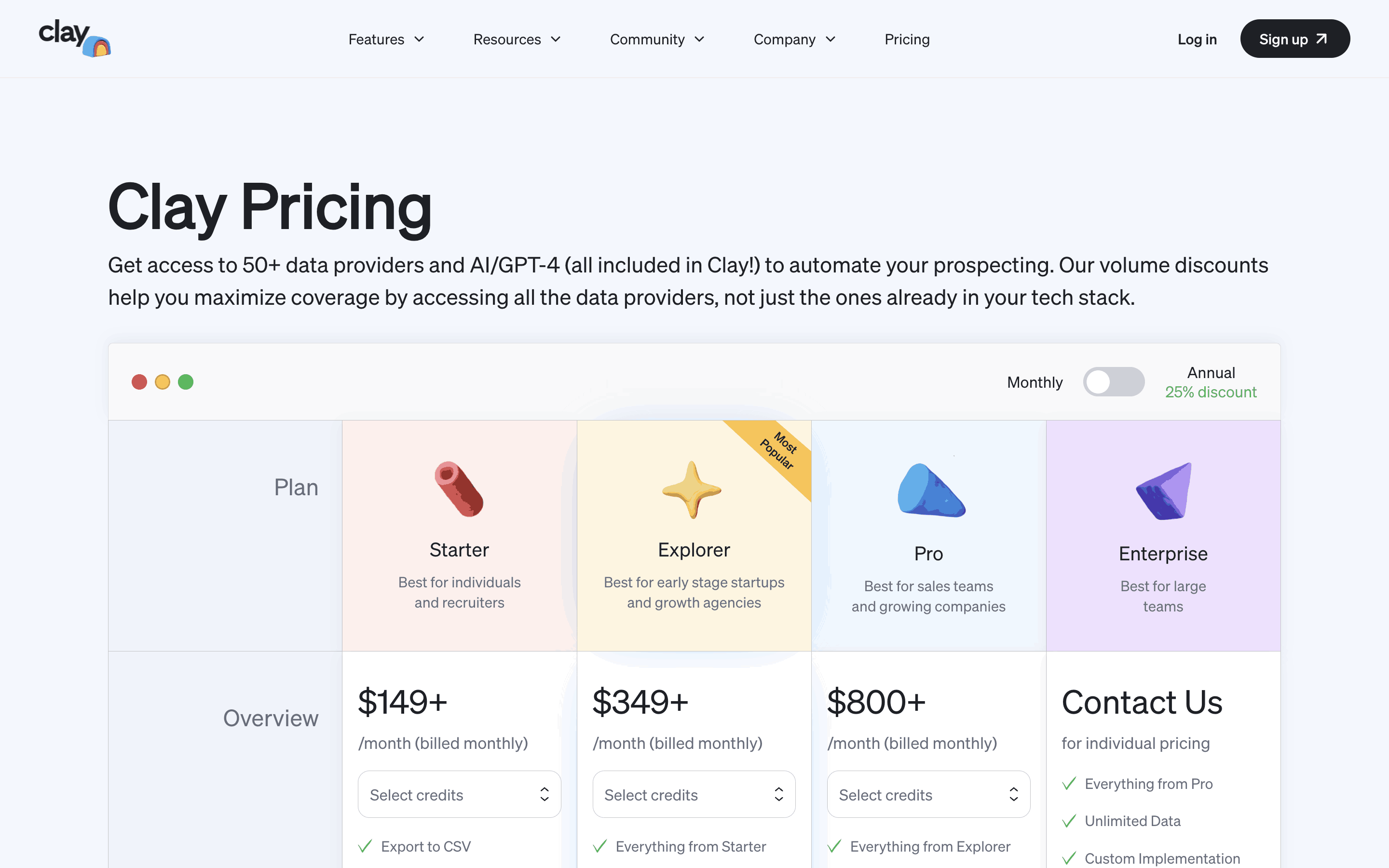Click the Explorer plan gold star icon

point(692,489)
